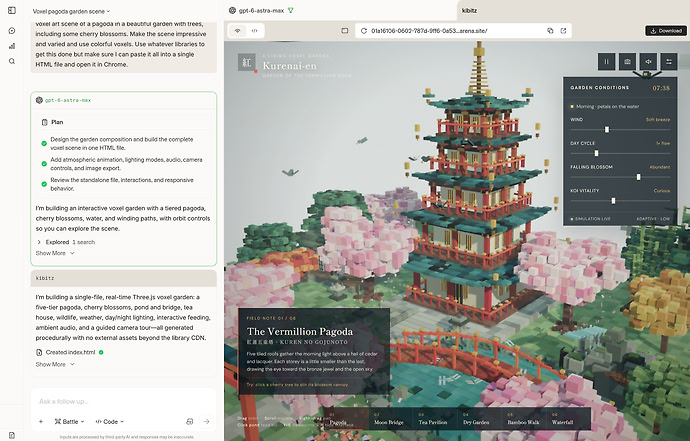690x441 pixels.
Task: Toggle the left sidebar panel icon
Action: pos(12,10)
